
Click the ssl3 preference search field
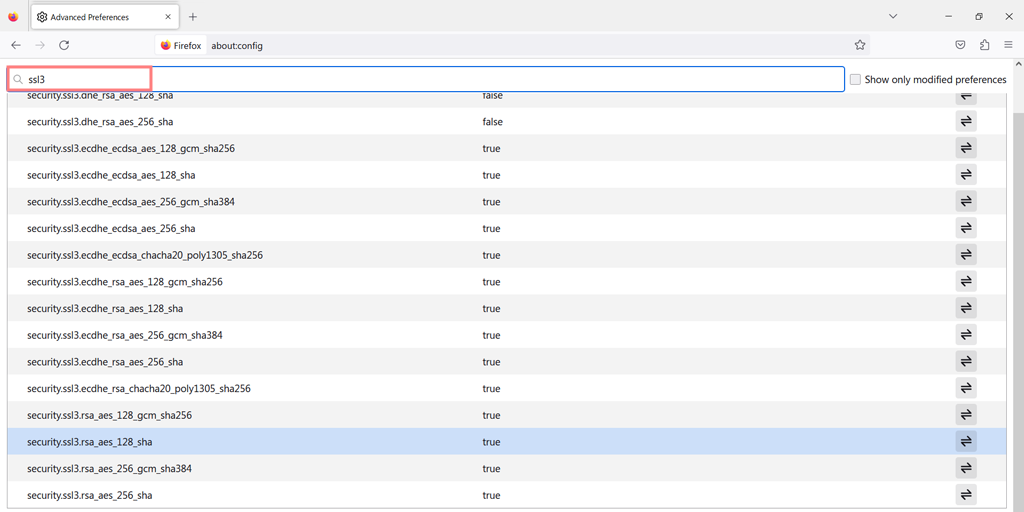coord(426,79)
